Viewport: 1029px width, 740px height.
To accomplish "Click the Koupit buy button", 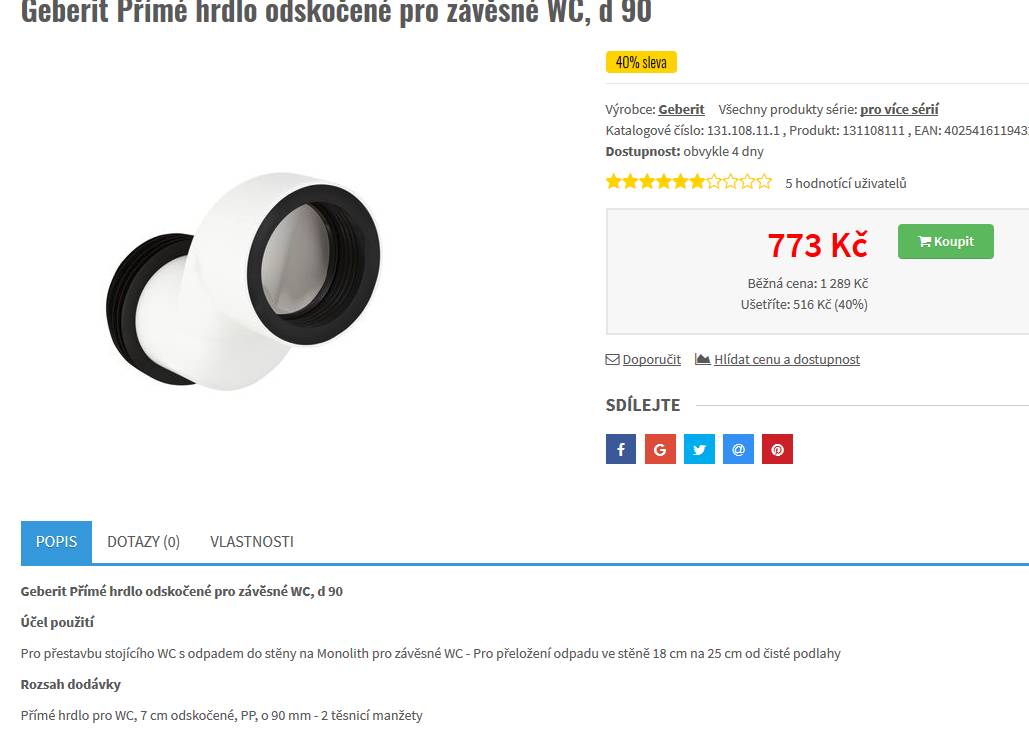I will [x=946, y=241].
